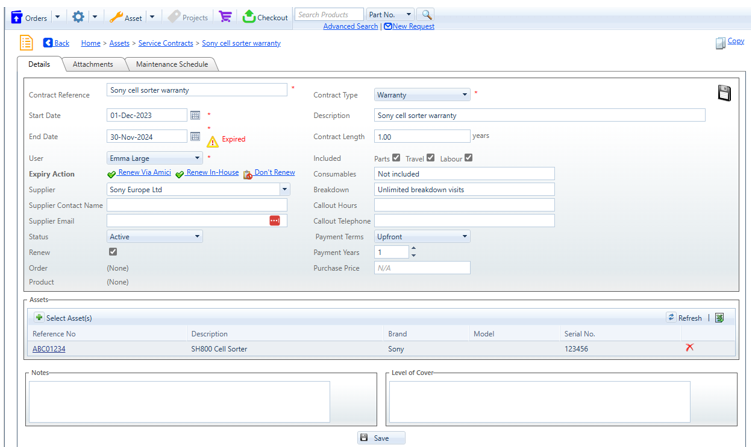
Task: Click the Sony cell sorter warranty breadcrumb
Action: 241,43
